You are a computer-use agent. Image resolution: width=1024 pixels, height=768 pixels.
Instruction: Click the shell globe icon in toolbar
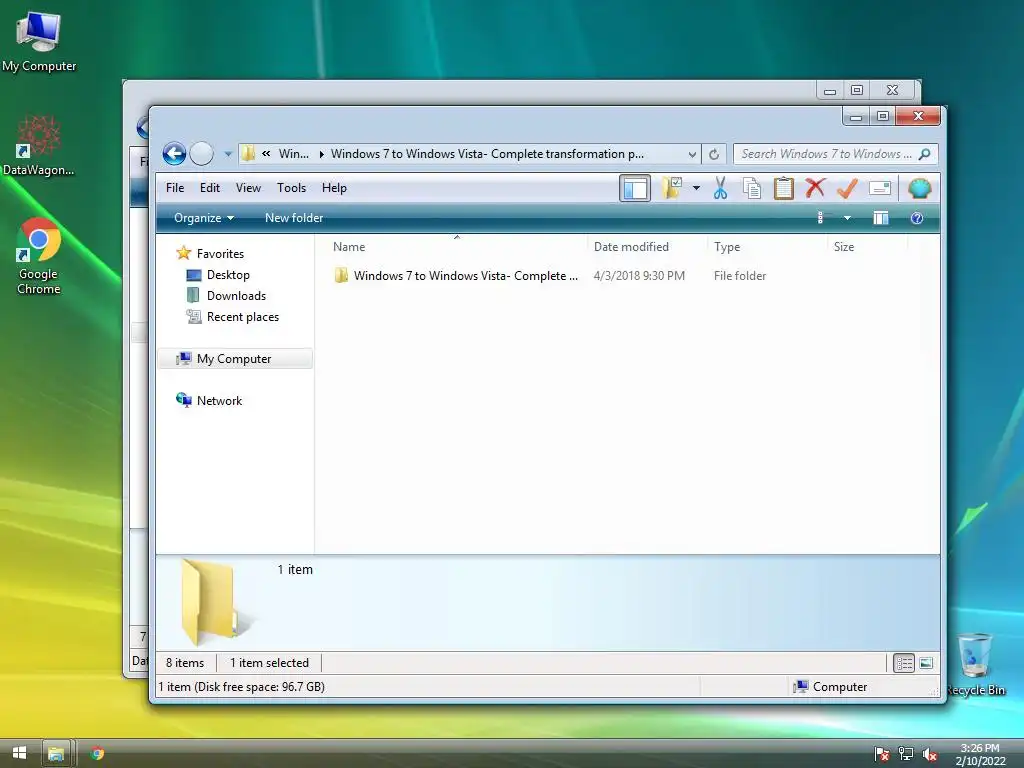pos(920,188)
